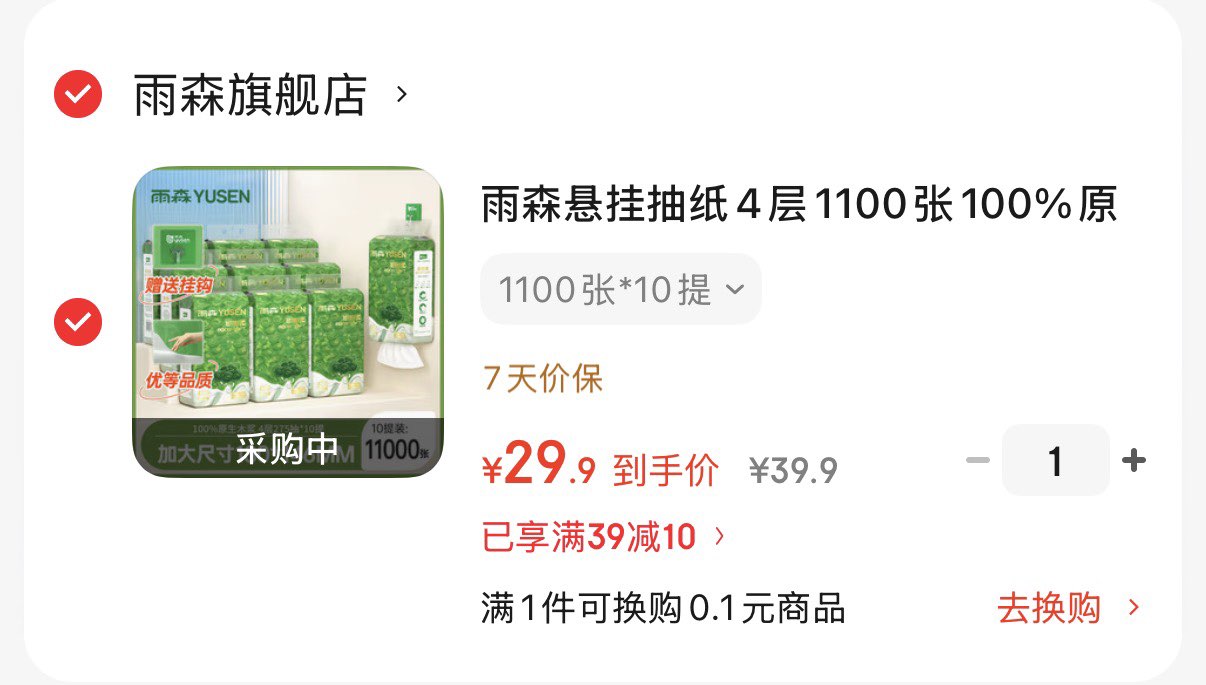This screenshot has height=685, width=1206.
Task: Tap the crossed-out ¥39.9 original price
Action: pos(794,470)
